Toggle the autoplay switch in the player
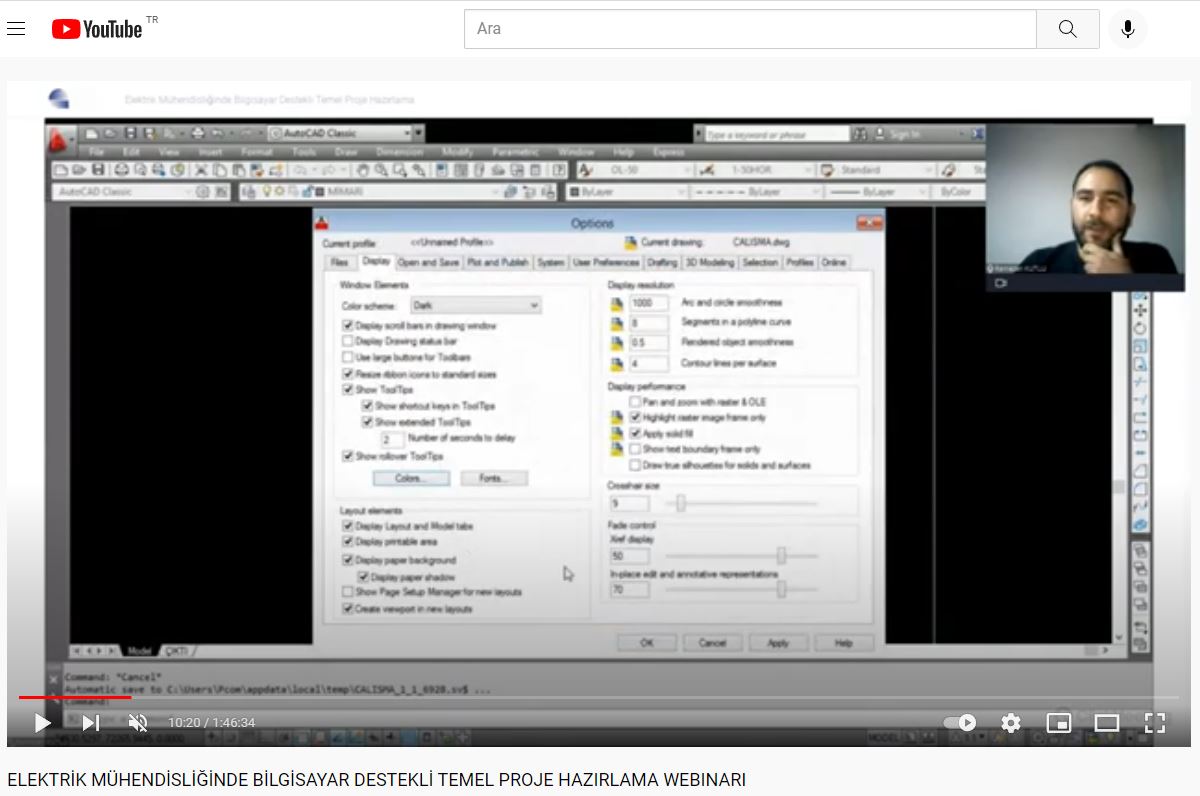 (960, 722)
